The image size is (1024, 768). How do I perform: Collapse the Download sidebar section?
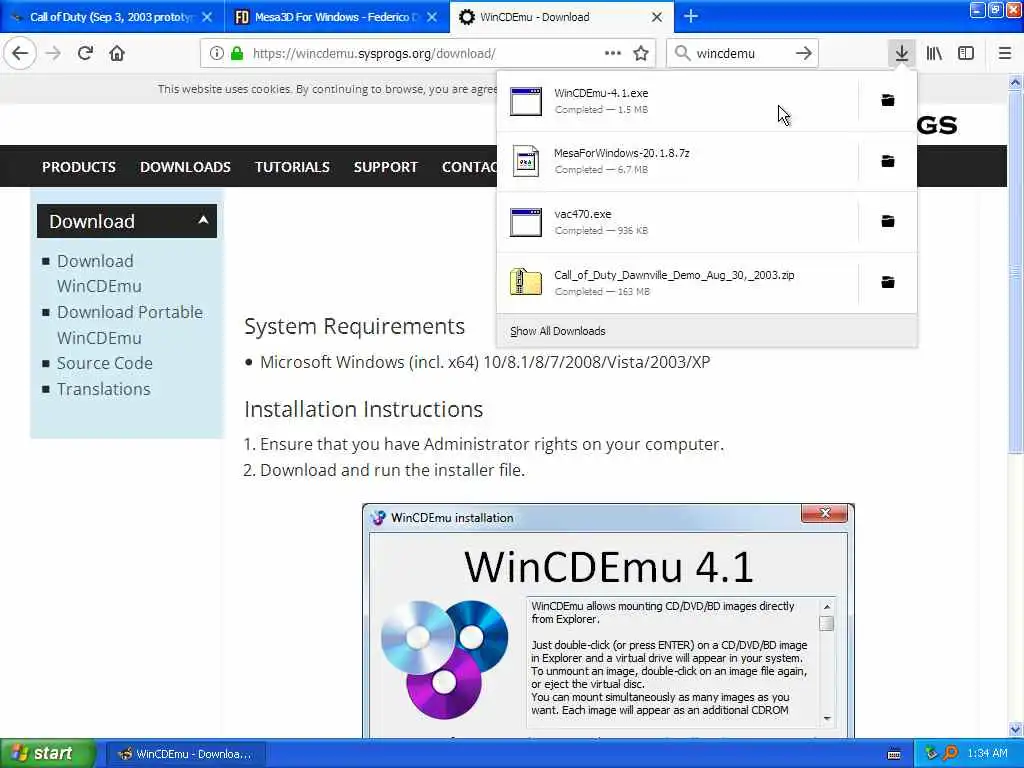click(x=127, y=221)
